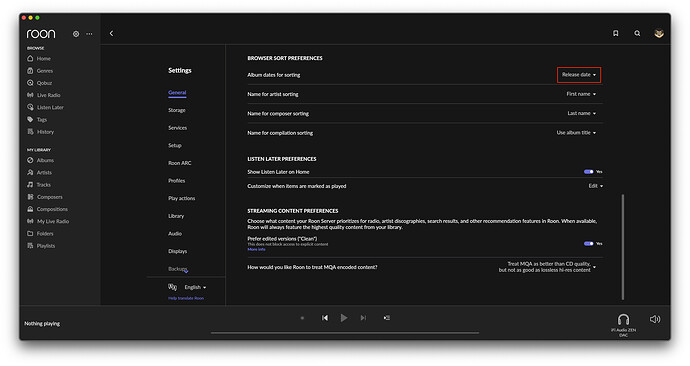The height and width of the screenshot is (366, 690).
Task: Select the Setup settings tab
Action: 175,146
